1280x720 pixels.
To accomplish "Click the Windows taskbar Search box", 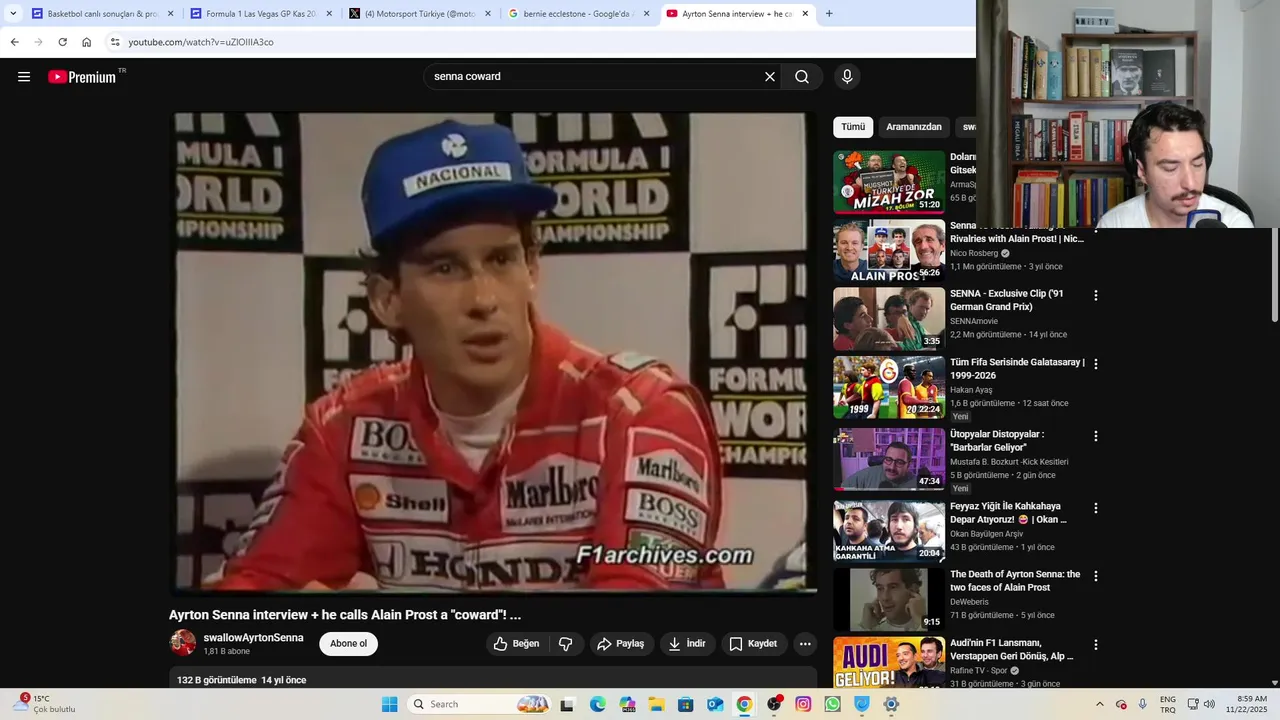I will tap(480, 704).
